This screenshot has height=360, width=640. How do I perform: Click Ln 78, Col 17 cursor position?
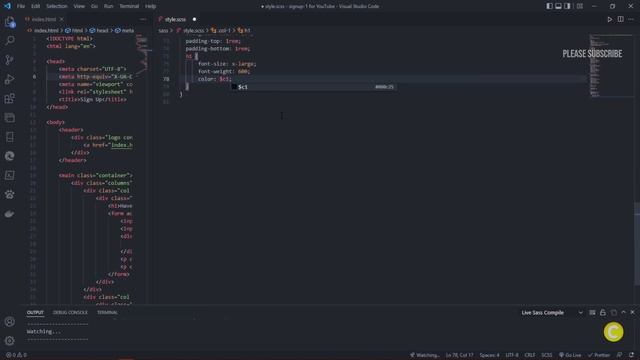click(x=460, y=355)
